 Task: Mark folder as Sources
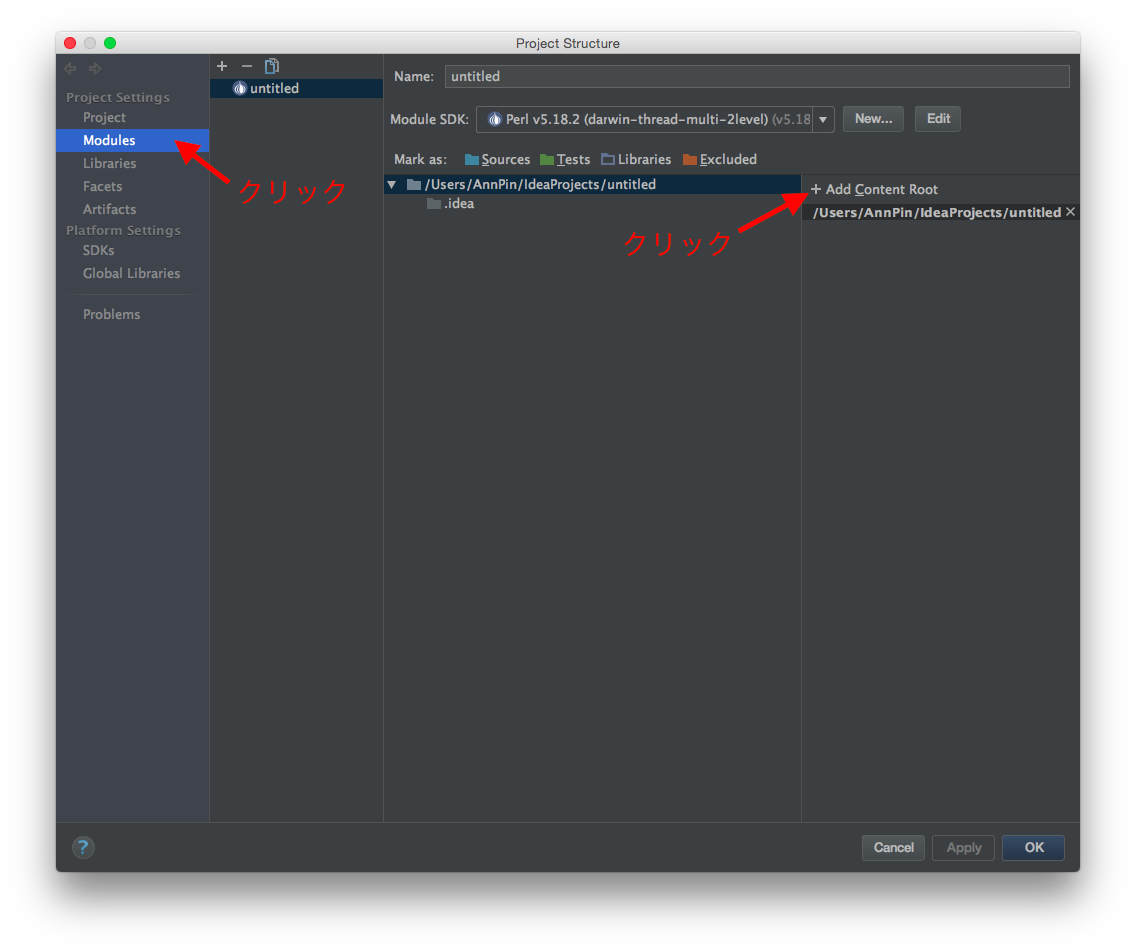pos(497,159)
